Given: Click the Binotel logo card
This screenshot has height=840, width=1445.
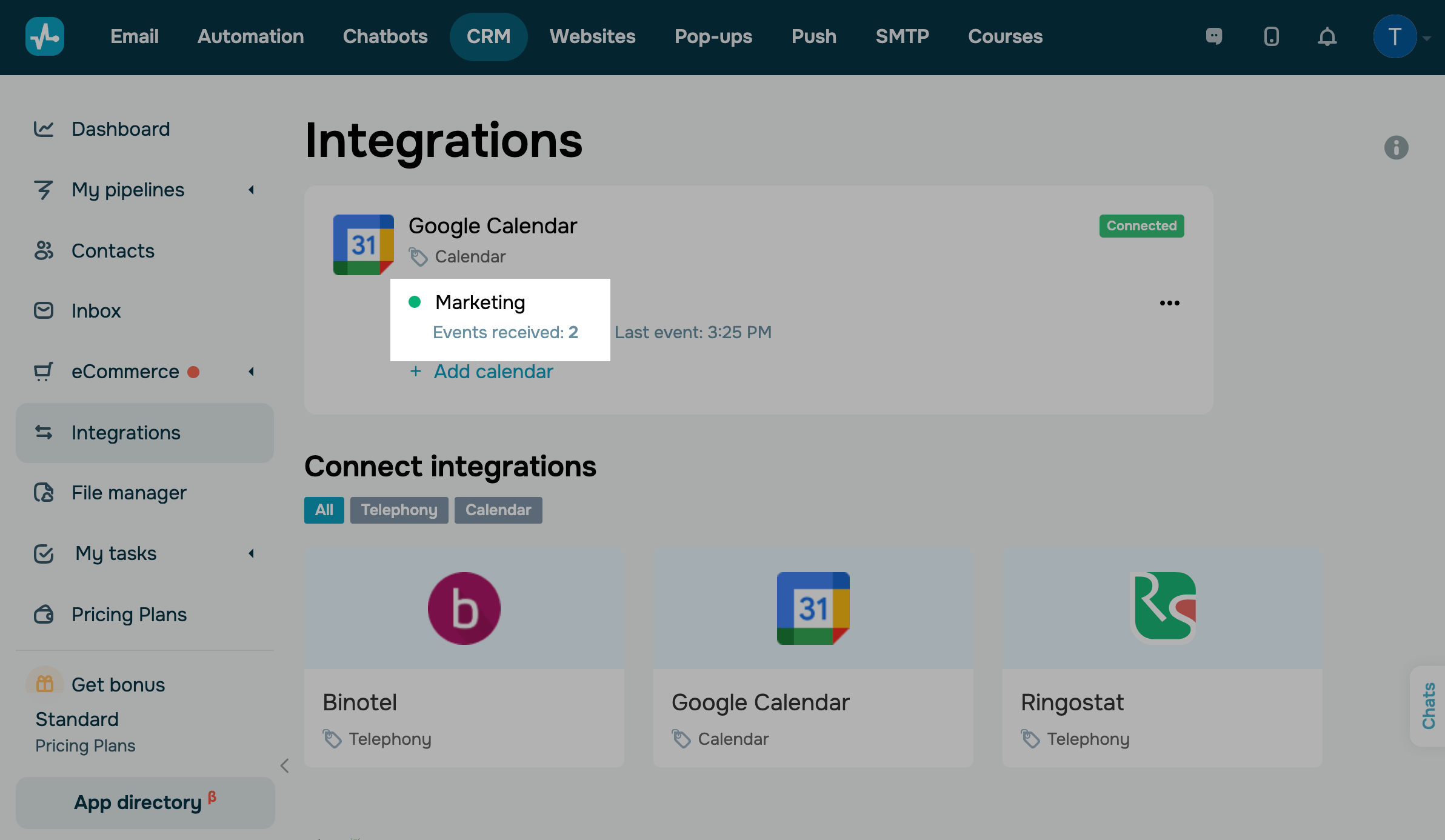Looking at the screenshot, I should (464, 608).
